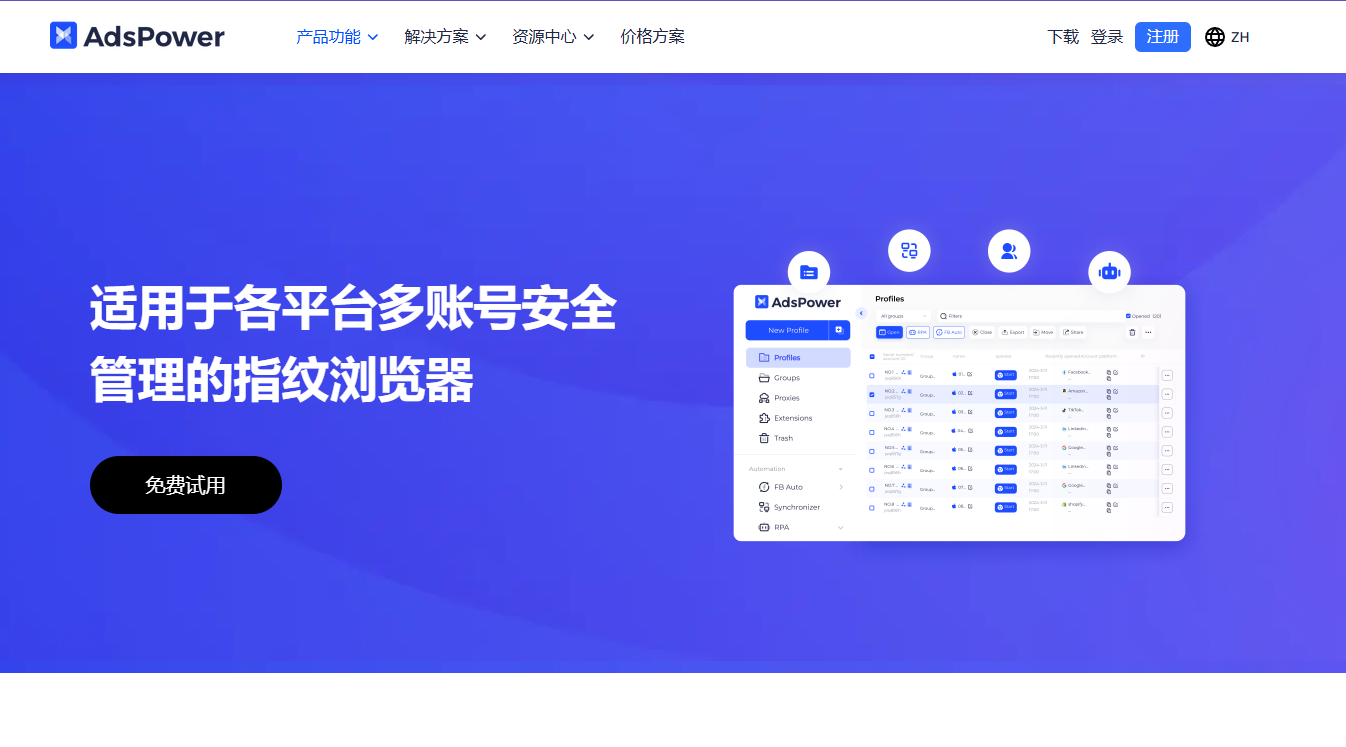The height and width of the screenshot is (747, 1346).
Task: Click Start on the NO.3 TikTok row
Action: tap(1006, 413)
